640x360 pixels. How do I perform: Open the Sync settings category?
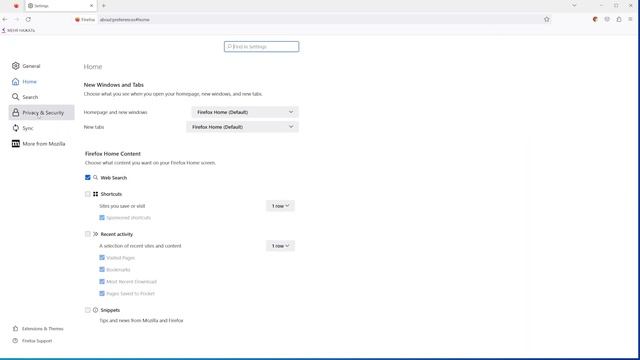point(41,128)
